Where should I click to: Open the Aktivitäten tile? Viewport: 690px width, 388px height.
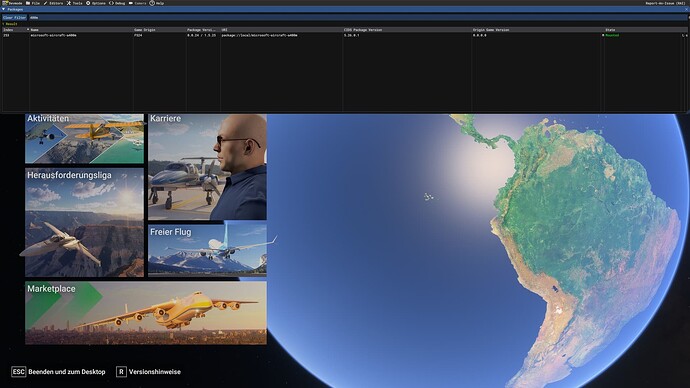(84, 139)
